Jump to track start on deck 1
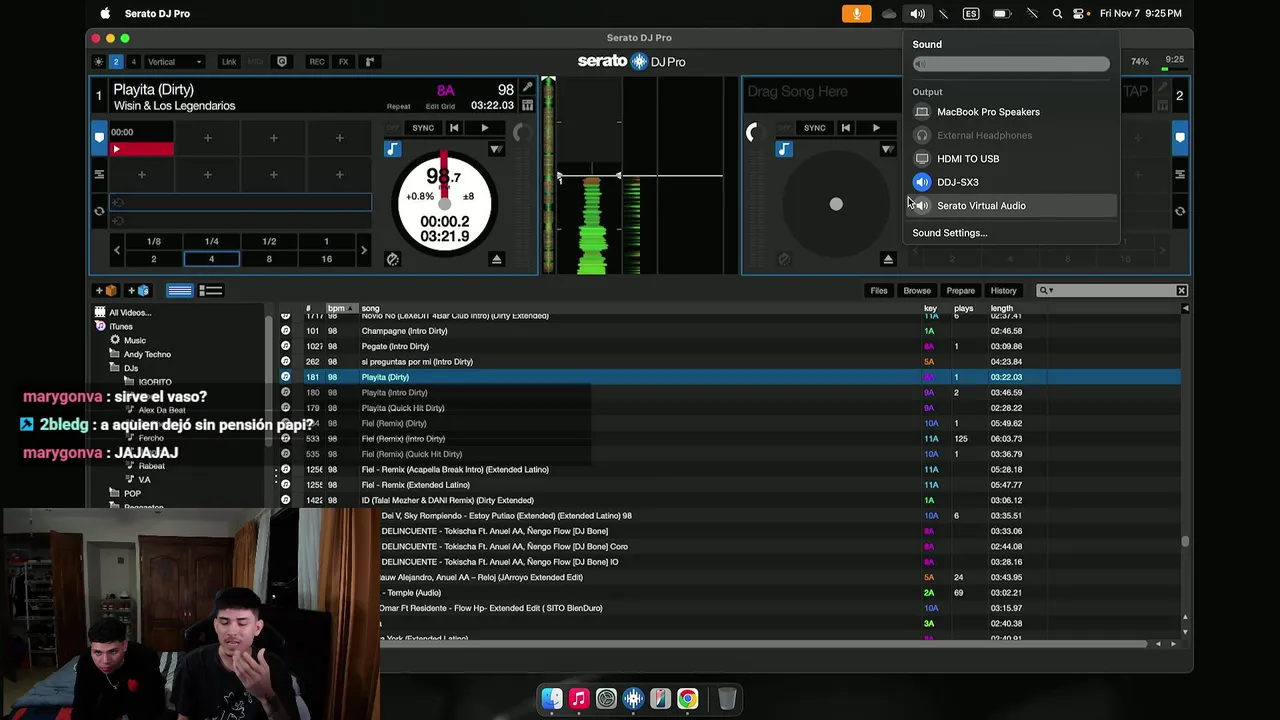This screenshot has height=720, width=1280. point(454,128)
